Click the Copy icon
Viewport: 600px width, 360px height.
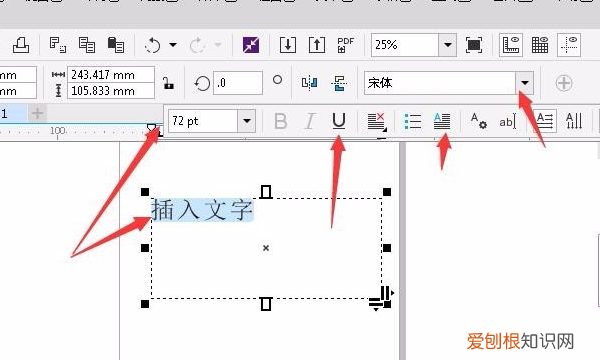87,45
